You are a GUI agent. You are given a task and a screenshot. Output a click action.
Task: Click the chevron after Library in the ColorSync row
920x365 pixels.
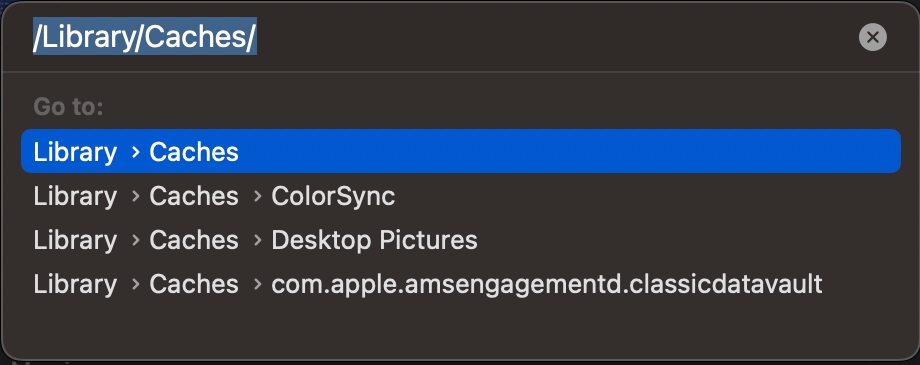click(136, 197)
